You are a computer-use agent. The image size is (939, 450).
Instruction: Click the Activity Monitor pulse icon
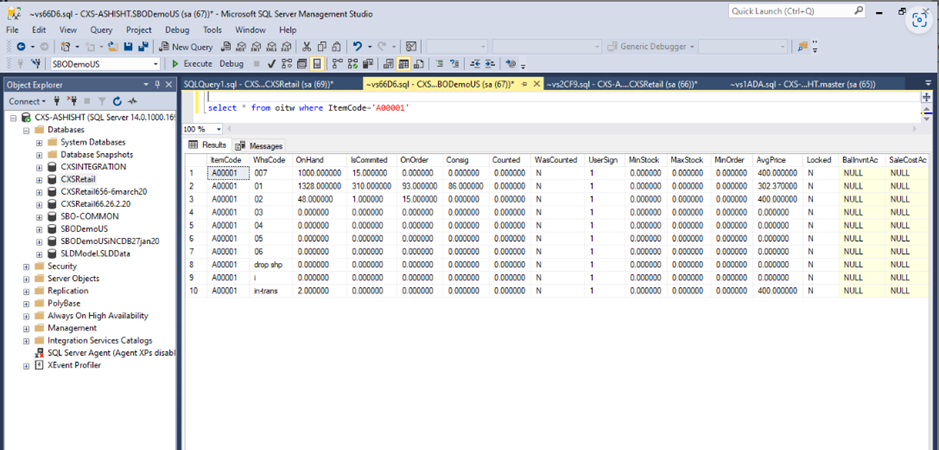(132, 101)
